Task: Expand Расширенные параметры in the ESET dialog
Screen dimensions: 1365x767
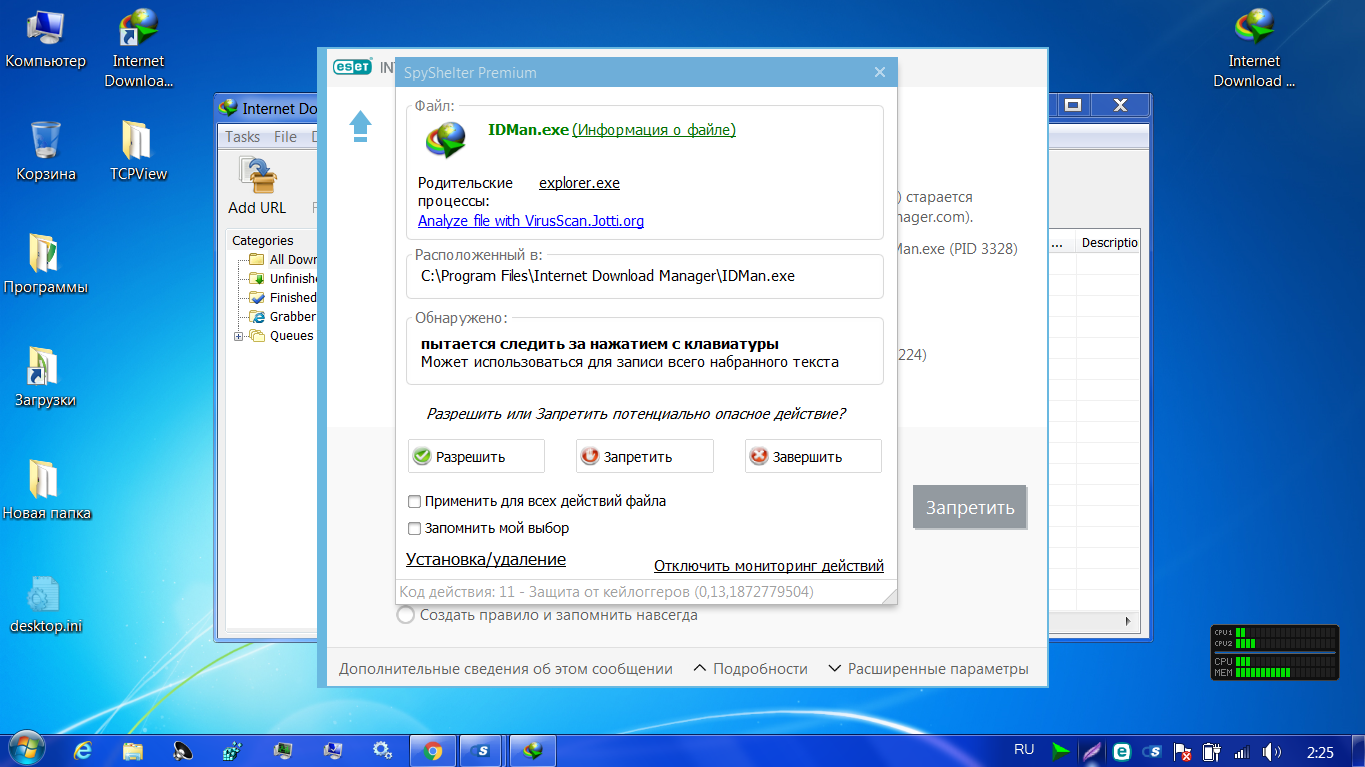Action: pyautogui.click(x=928, y=669)
